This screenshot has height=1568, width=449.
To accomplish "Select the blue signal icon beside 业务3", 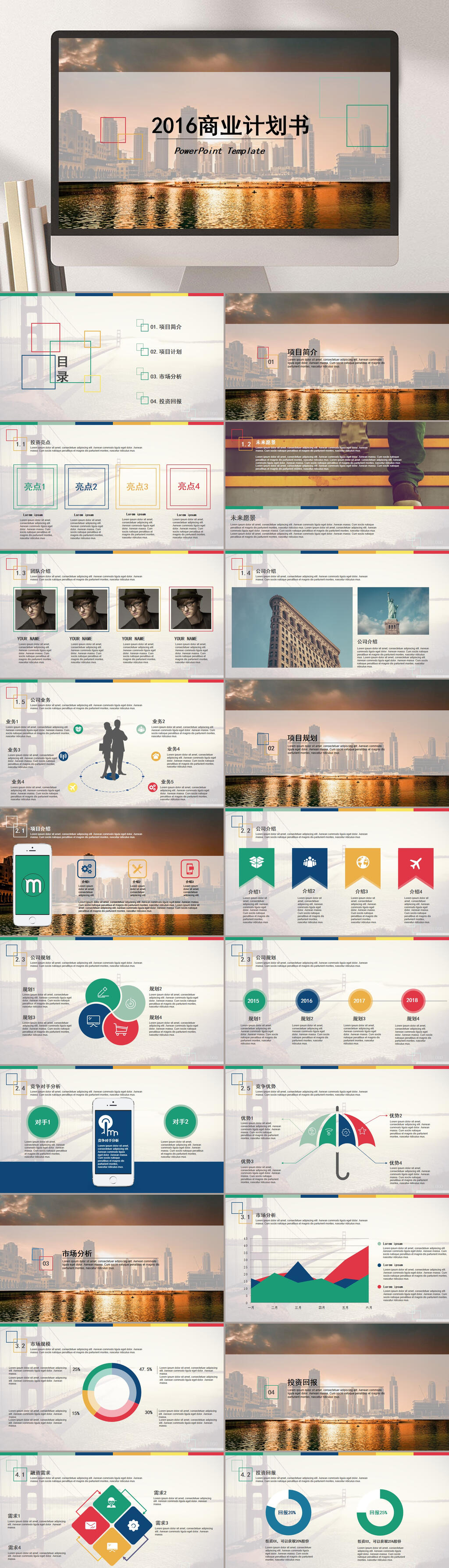I will click(x=63, y=757).
